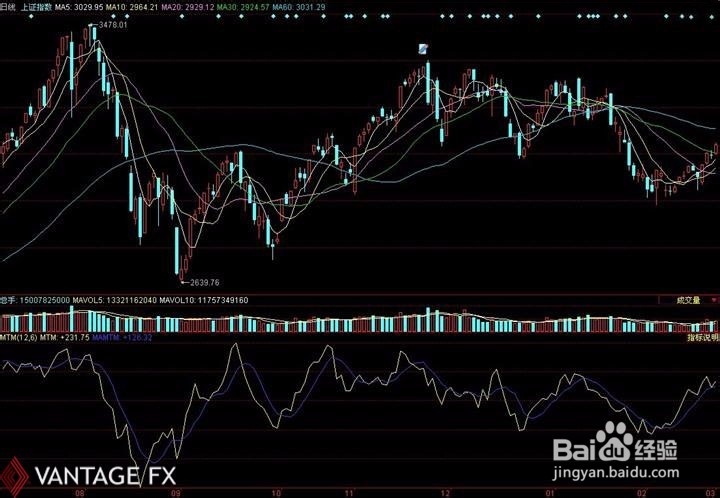Click the 2639.76 low price label
This screenshot has height=498, width=720.
(204, 283)
